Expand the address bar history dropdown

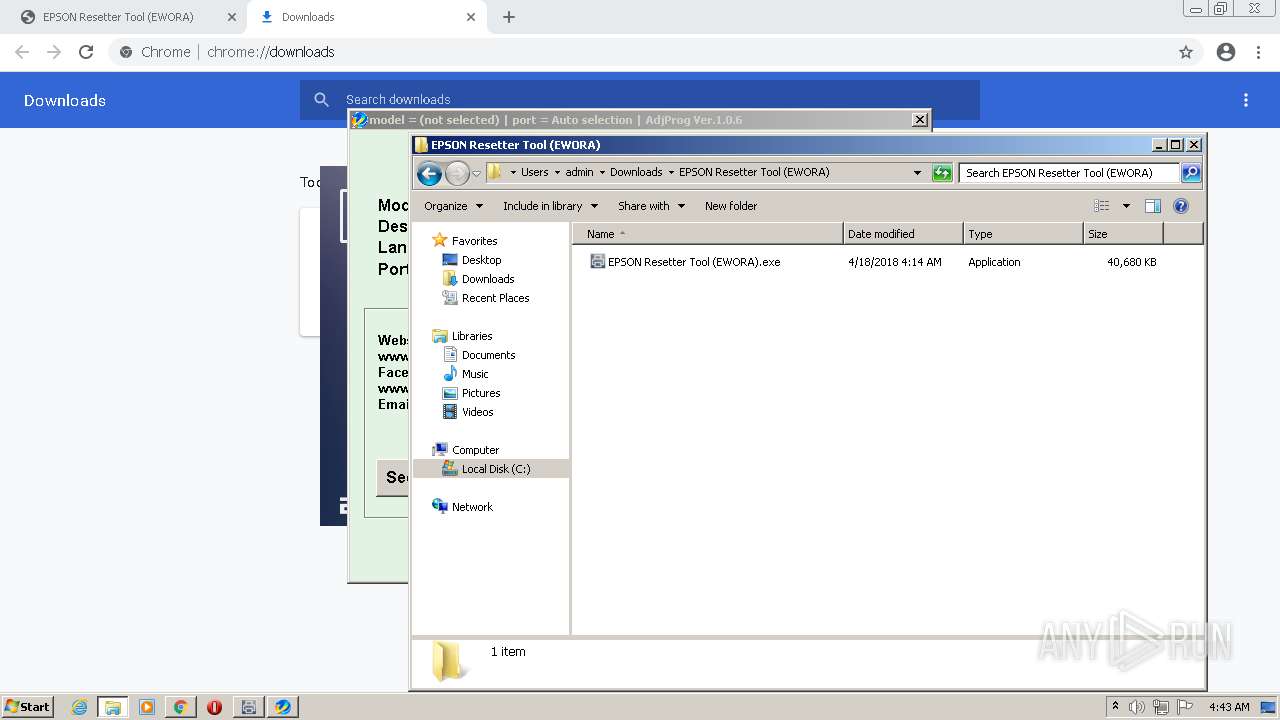click(x=917, y=173)
